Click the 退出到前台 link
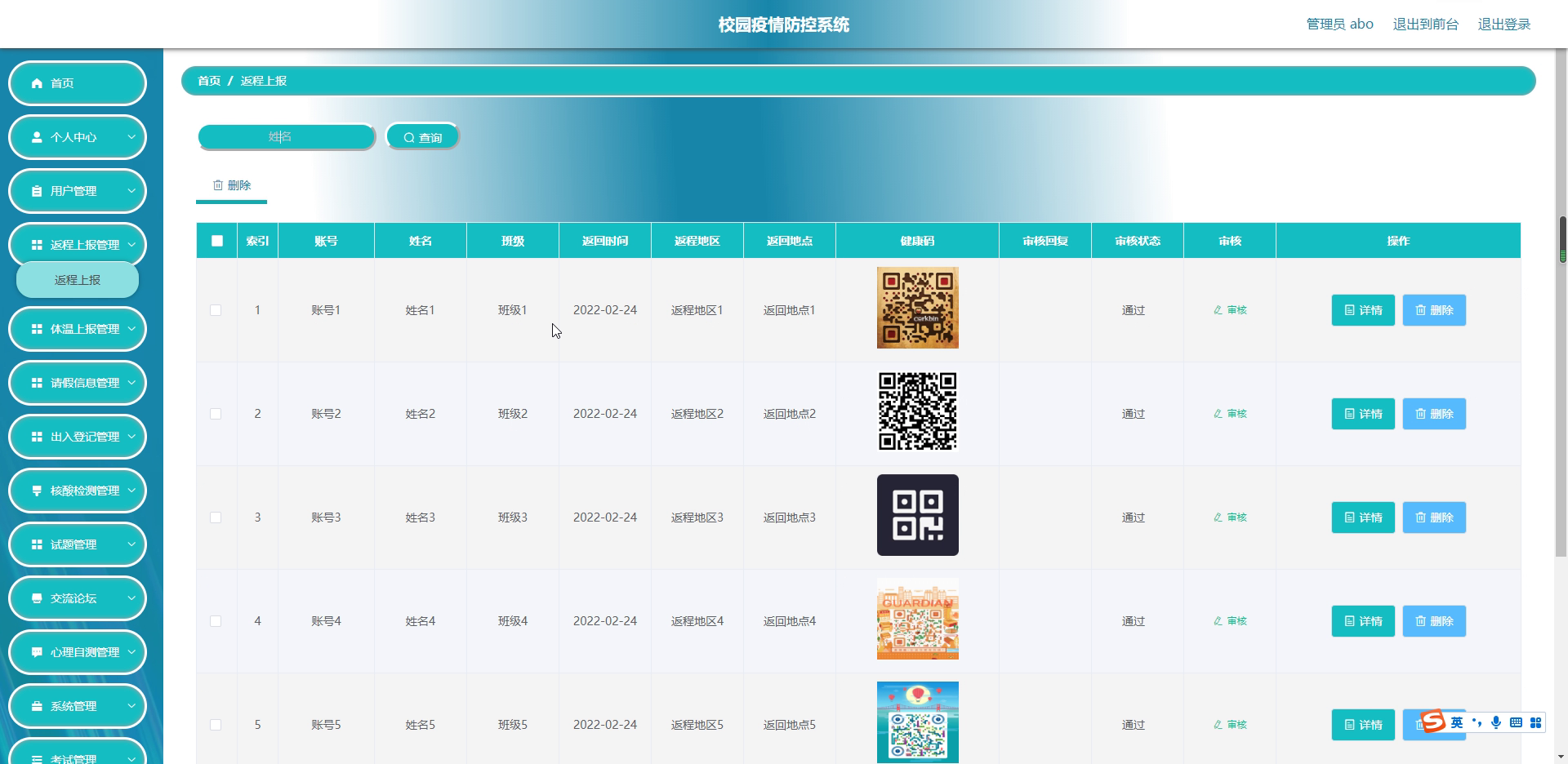 [x=1426, y=24]
